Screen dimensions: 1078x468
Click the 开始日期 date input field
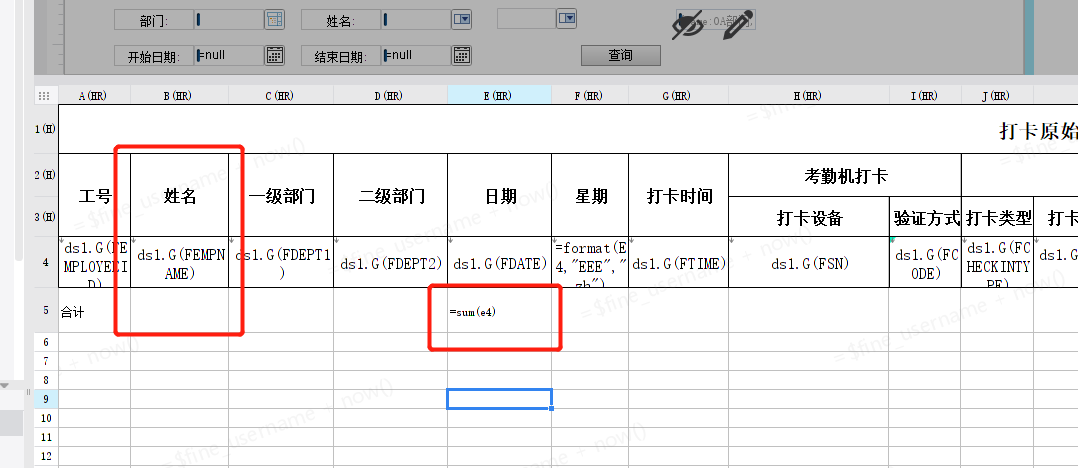(x=229, y=55)
